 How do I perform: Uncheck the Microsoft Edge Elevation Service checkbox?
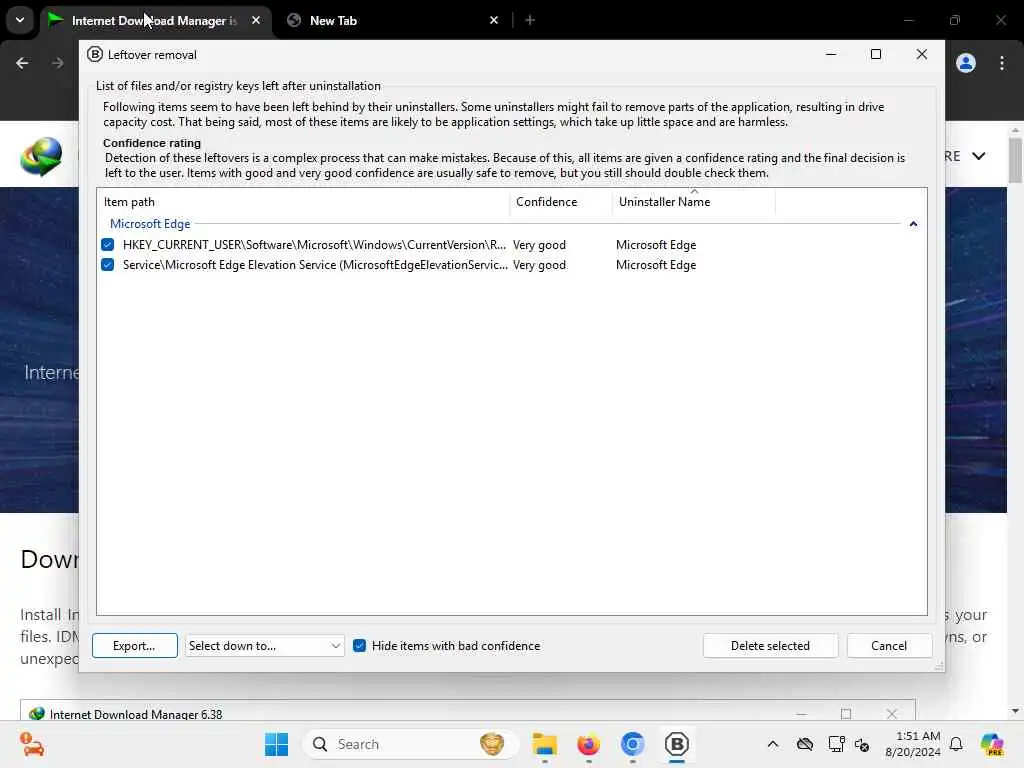(x=108, y=264)
